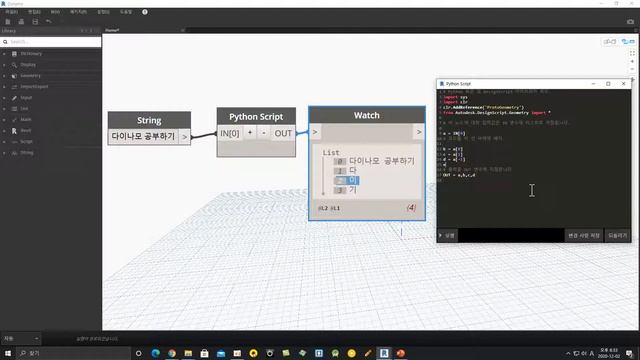Click inside the Python Script code editor
Viewport: 640px width, 360px height.
coord(534,158)
